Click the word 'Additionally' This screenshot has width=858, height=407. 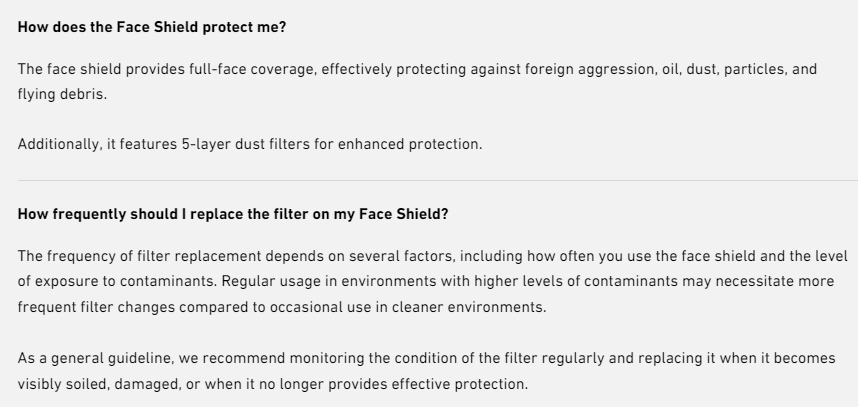(x=59, y=144)
